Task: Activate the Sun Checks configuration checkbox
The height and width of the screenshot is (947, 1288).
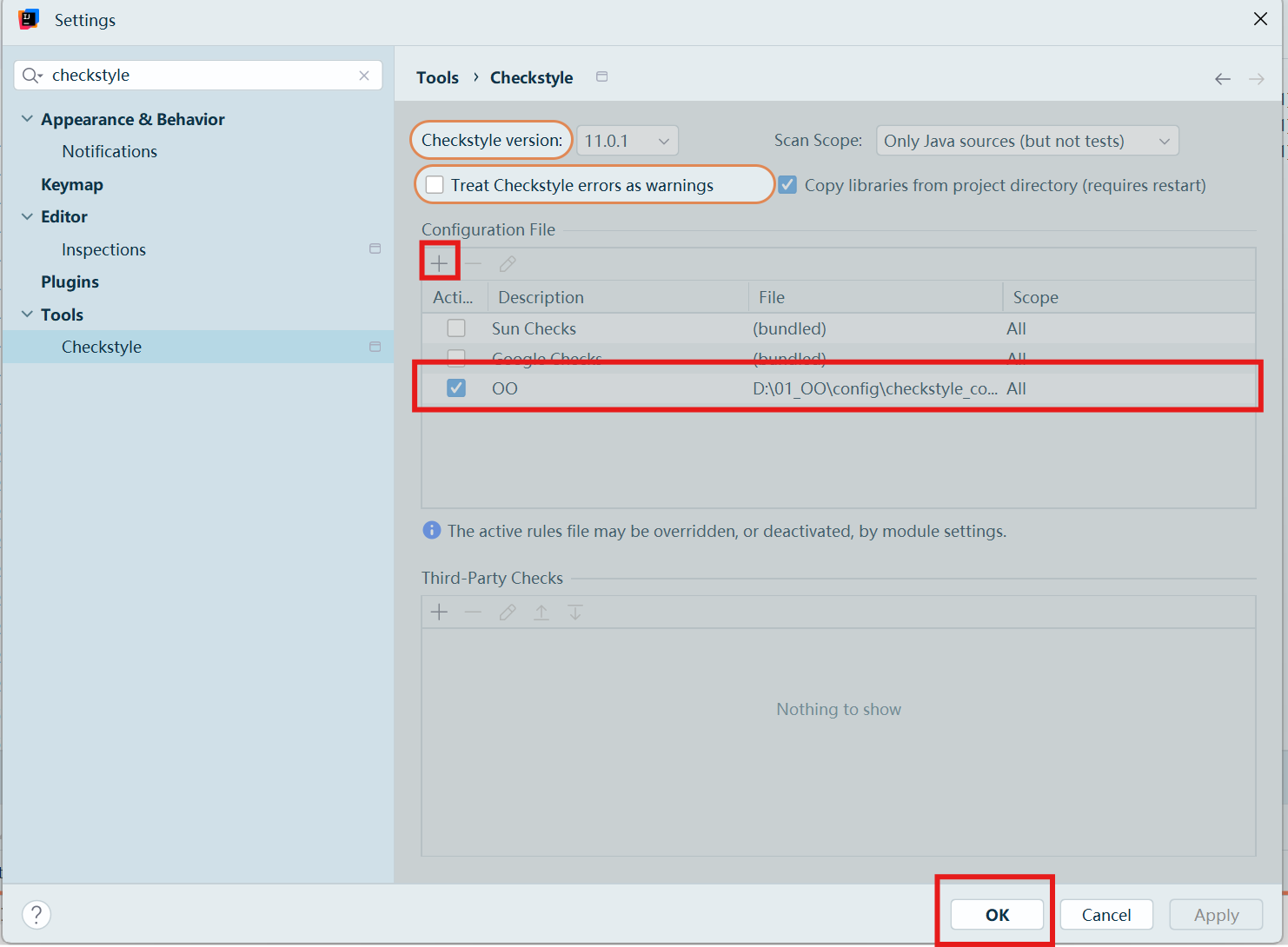Action: pos(456,328)
